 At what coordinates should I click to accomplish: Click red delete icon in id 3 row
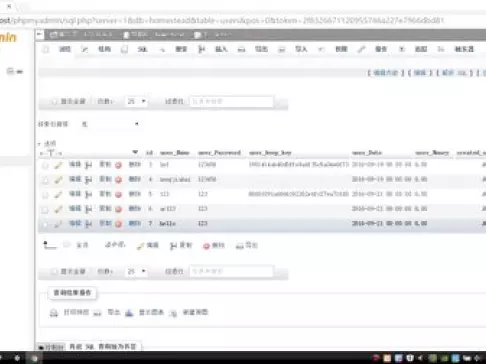click(118, 165)
